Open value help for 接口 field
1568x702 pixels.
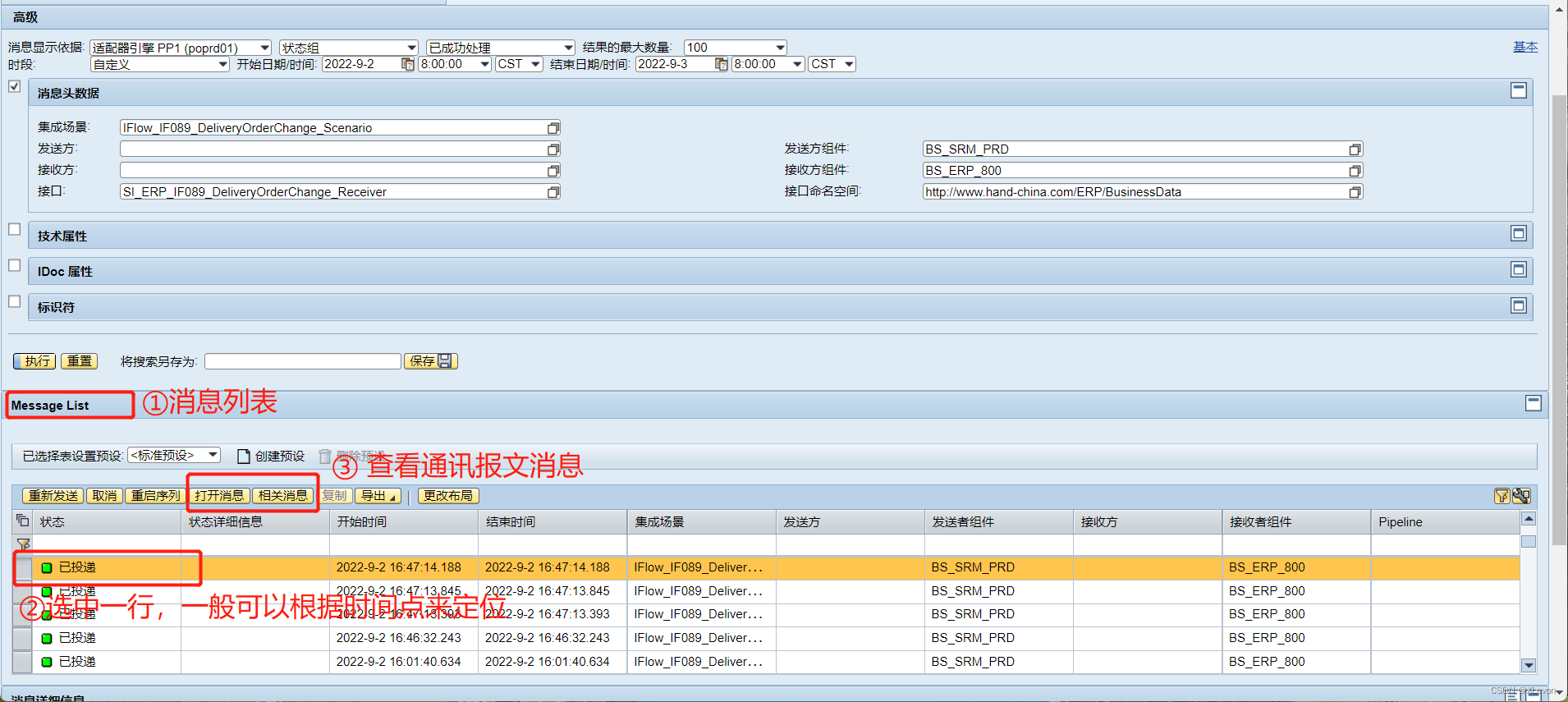pyautogui.click(x=553, y=192)
